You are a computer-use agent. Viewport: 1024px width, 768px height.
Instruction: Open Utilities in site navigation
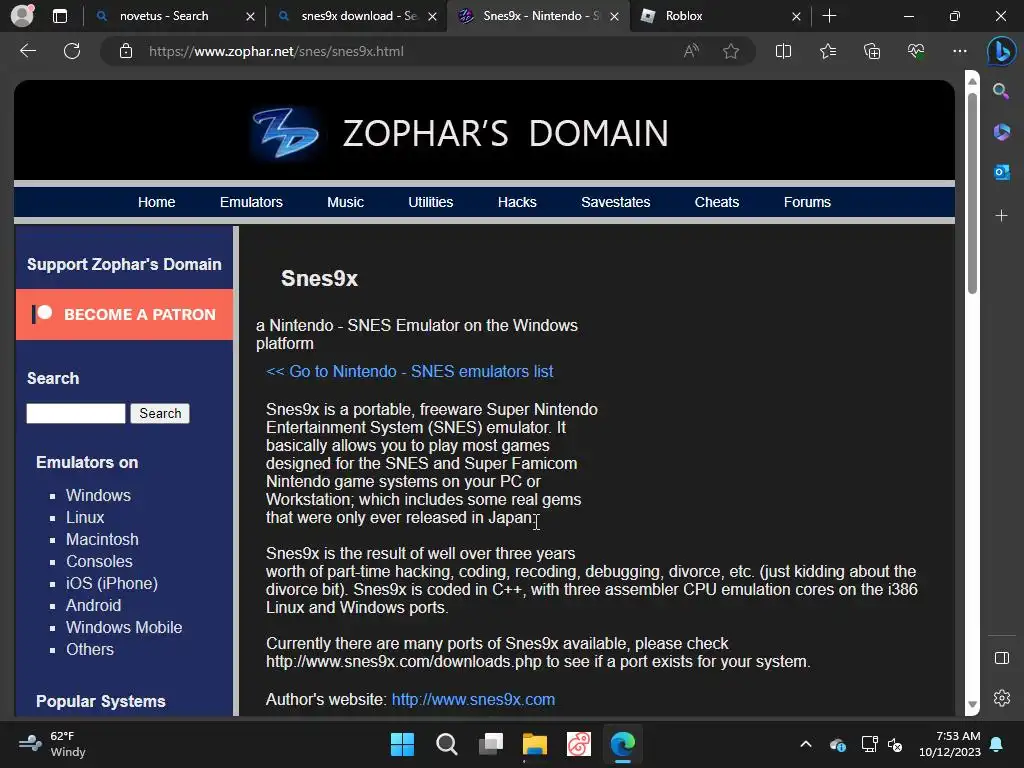[x=430, y=202]
